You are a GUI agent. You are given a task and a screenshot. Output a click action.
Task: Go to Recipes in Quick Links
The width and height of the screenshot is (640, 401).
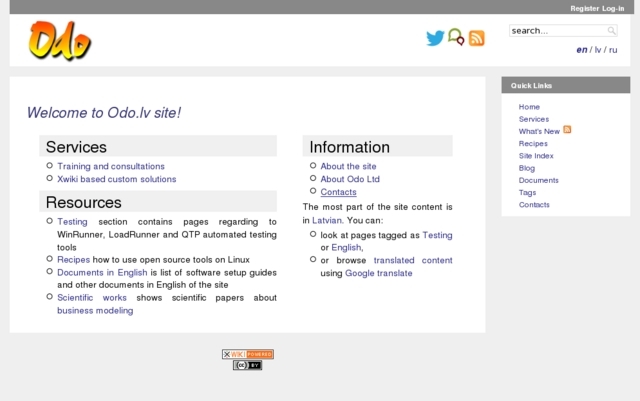533,143
